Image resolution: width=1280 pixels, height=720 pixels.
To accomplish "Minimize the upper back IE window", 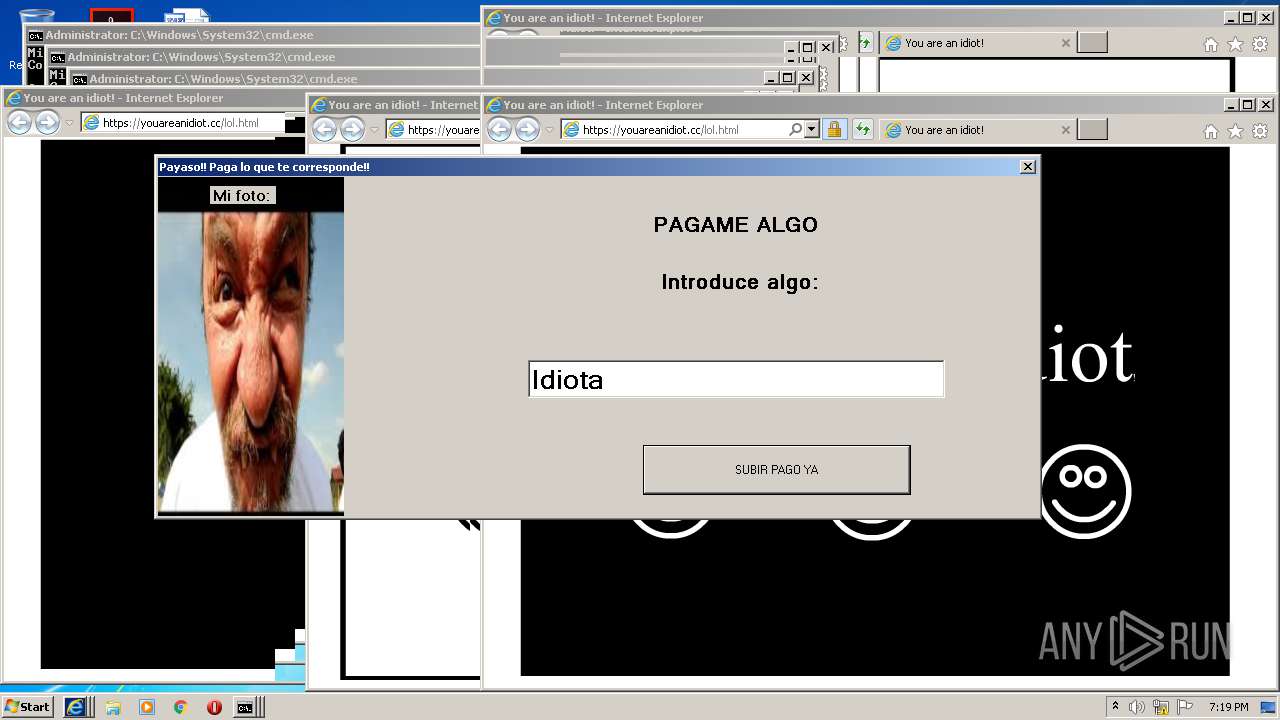I will click(1230, 18).
